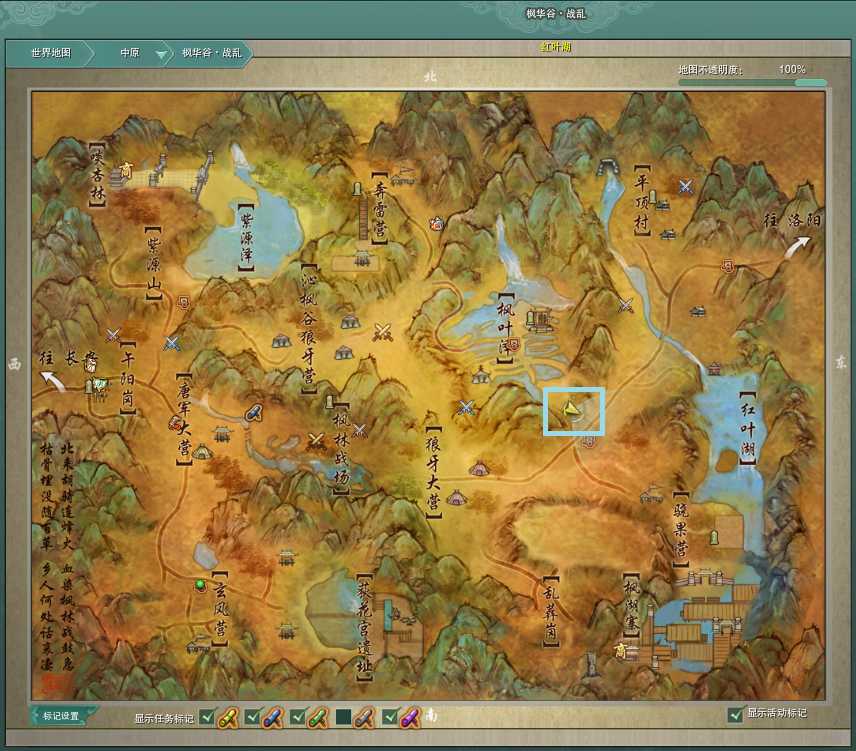Click the white arrow toward 长安
Viewport: 856px width, 751px height.
click(x=52, y=380)
